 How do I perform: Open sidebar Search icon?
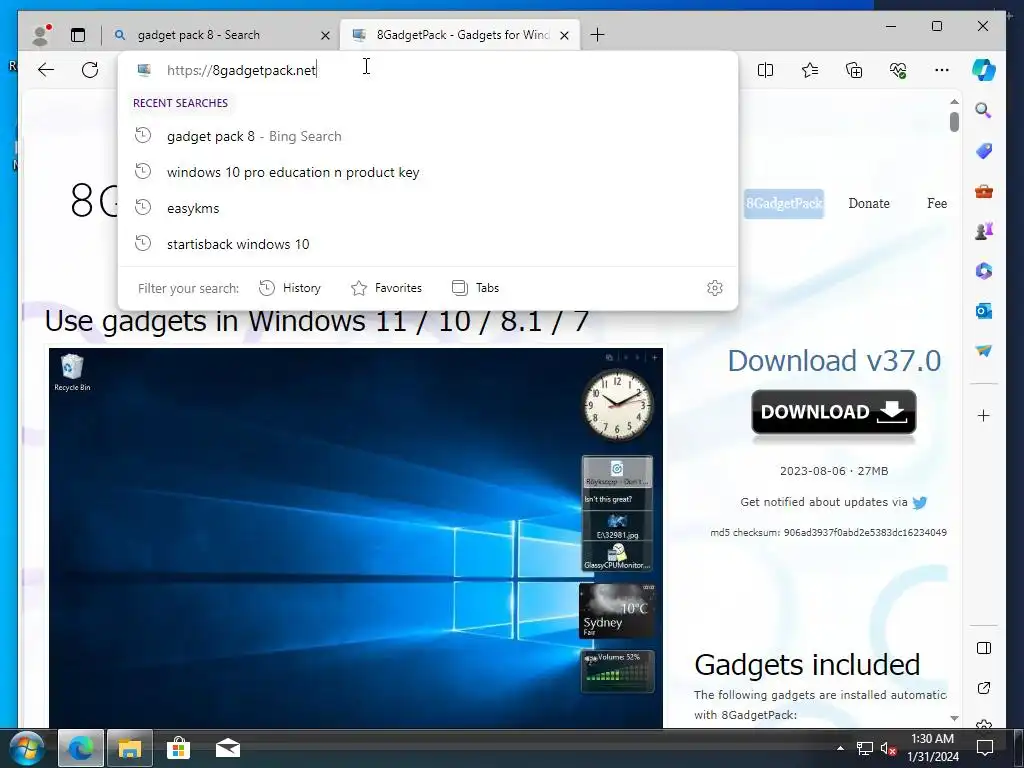point(984,110)
